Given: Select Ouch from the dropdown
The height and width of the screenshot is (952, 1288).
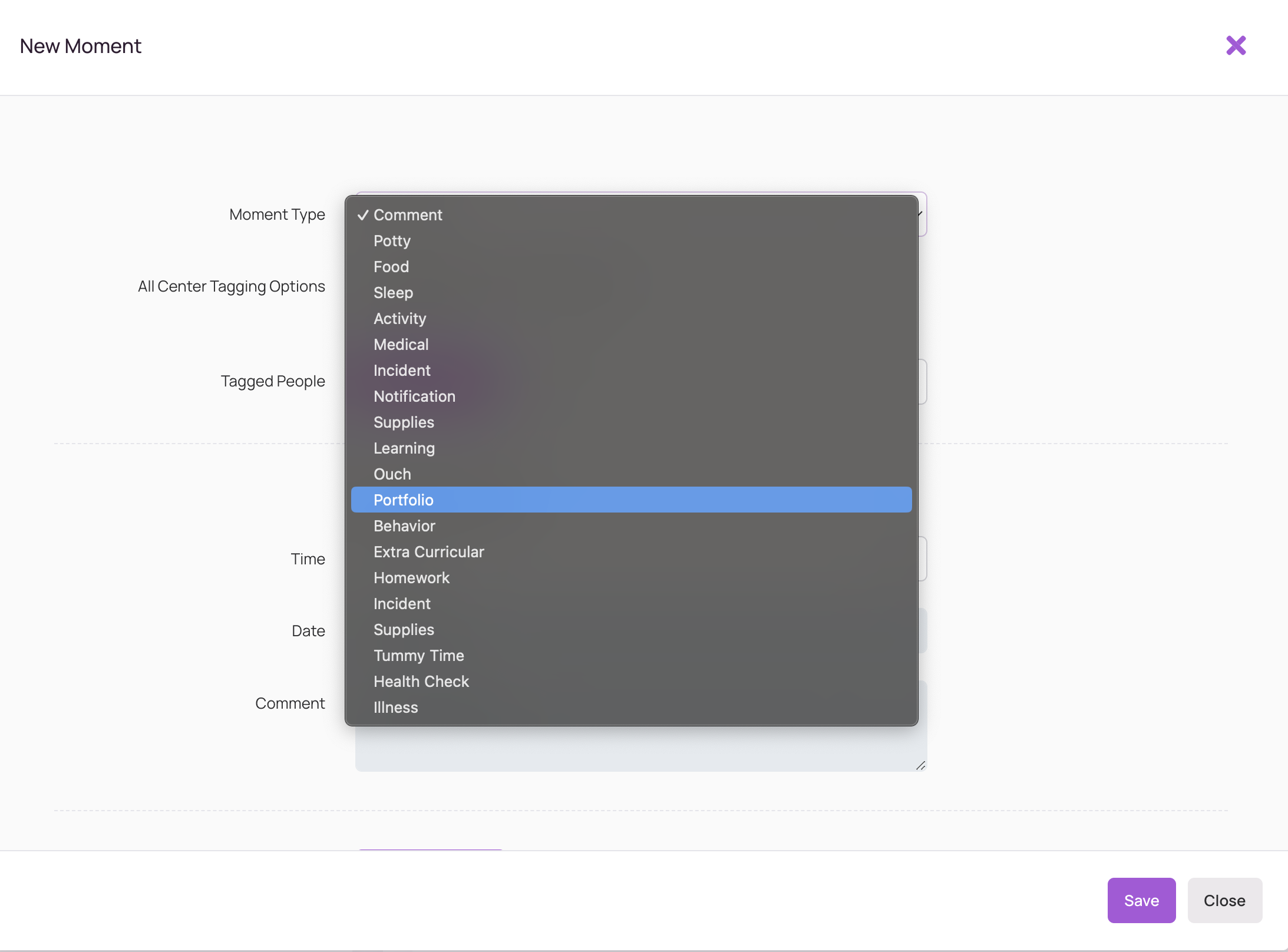Looking at the screenshot, I should click(392, 474).
